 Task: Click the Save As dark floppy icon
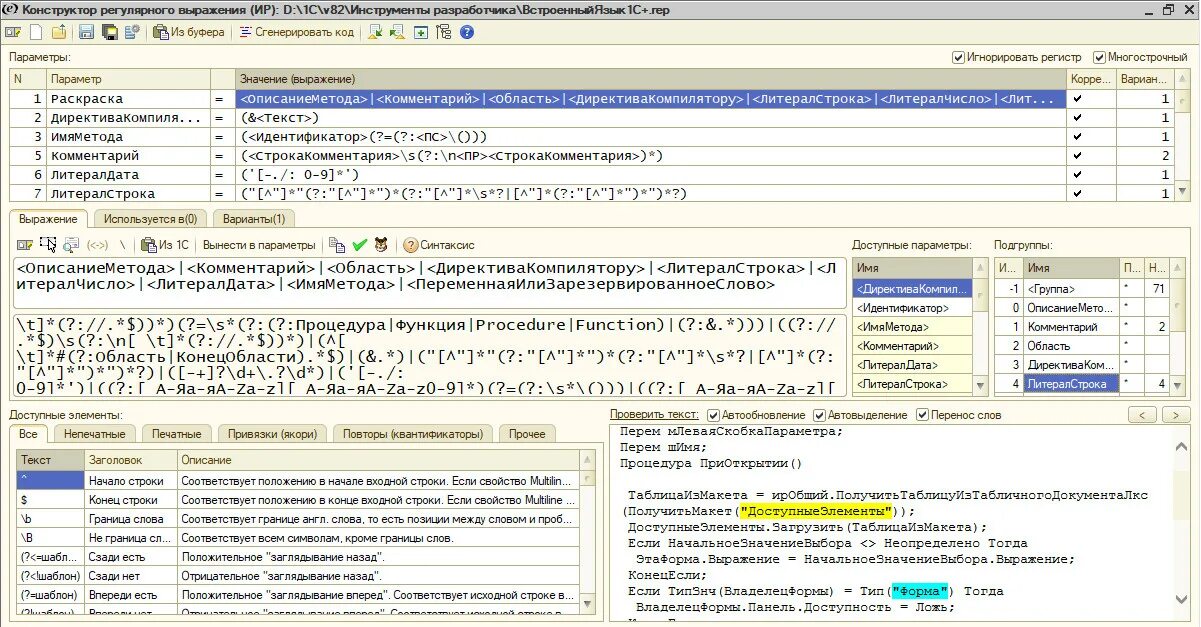point(109,32)
